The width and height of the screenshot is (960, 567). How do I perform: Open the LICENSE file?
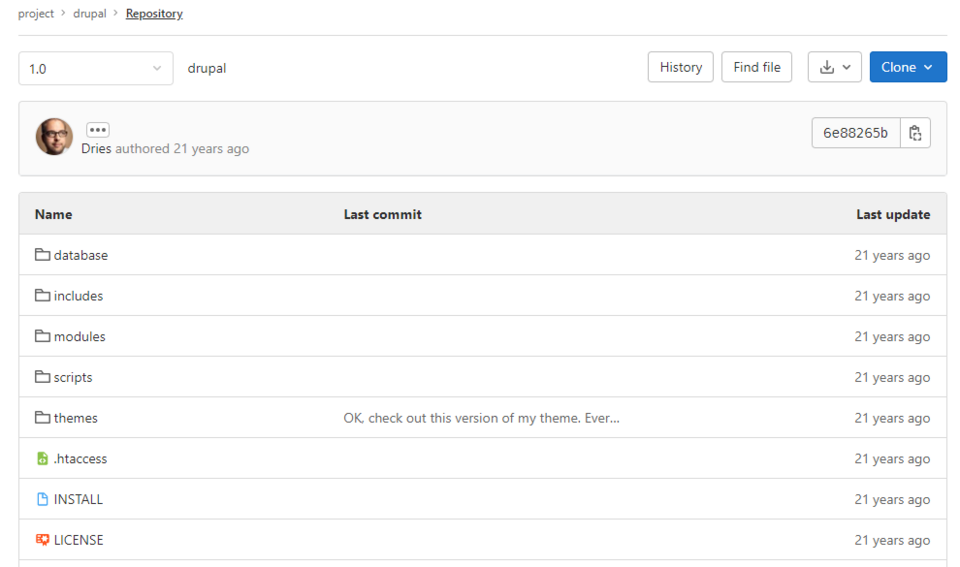78,540
